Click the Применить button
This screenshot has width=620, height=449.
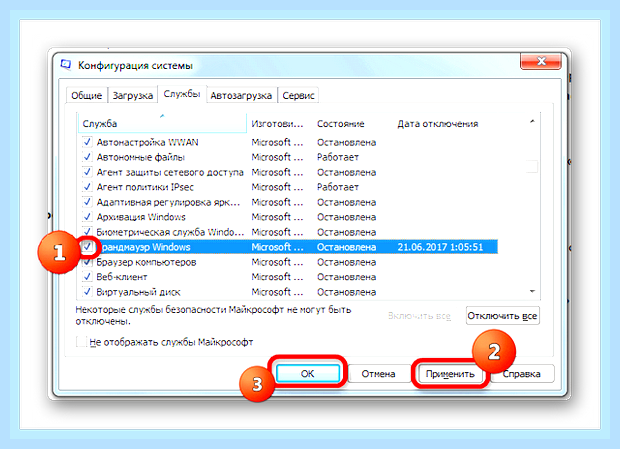click(x=450, y=374)
